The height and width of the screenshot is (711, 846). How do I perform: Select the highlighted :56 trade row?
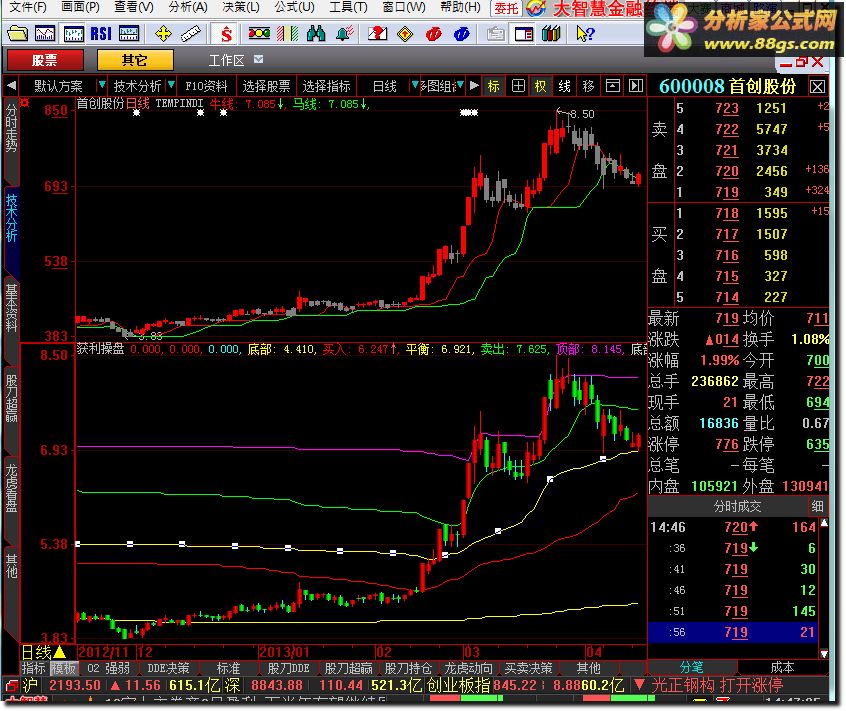point(733,632)
